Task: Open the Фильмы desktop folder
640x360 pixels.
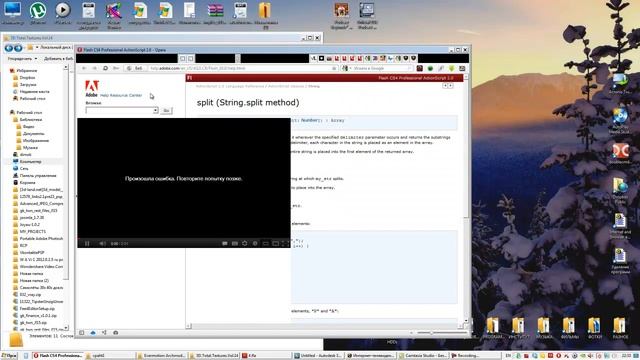Action: pos(569,329)
